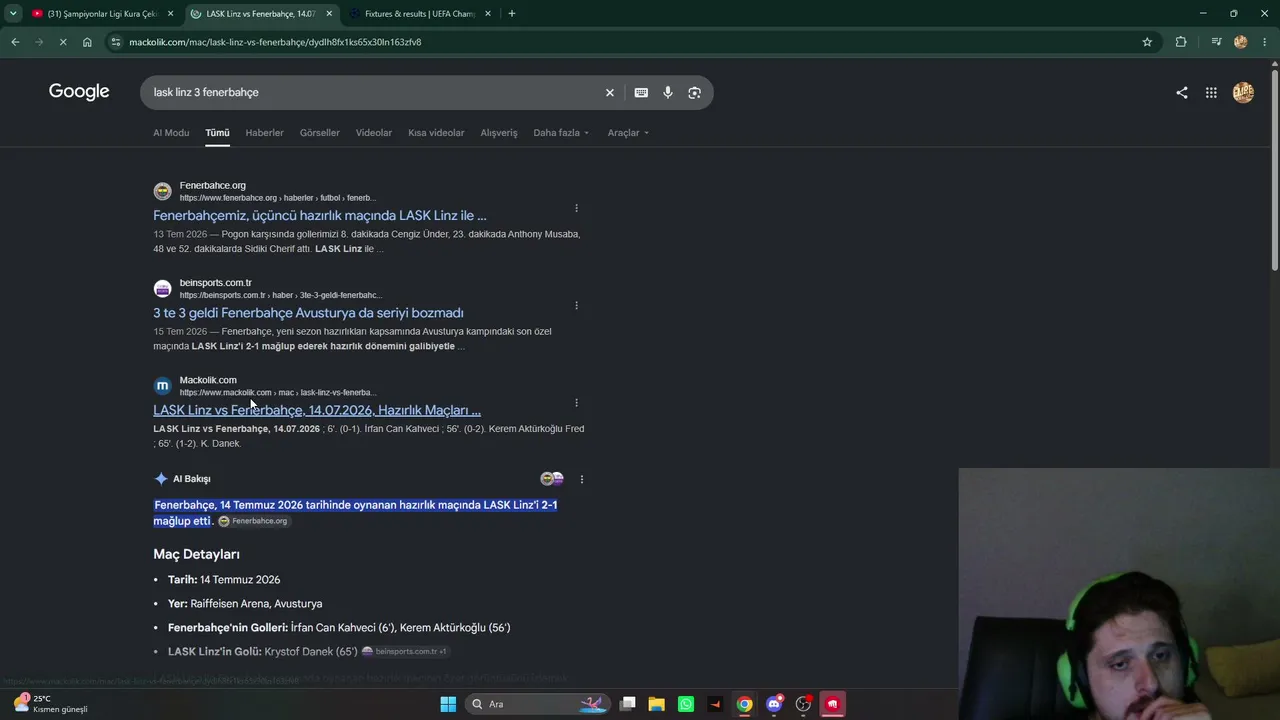
Task: Open the Görseller results tab
Action: coord(320,133)
